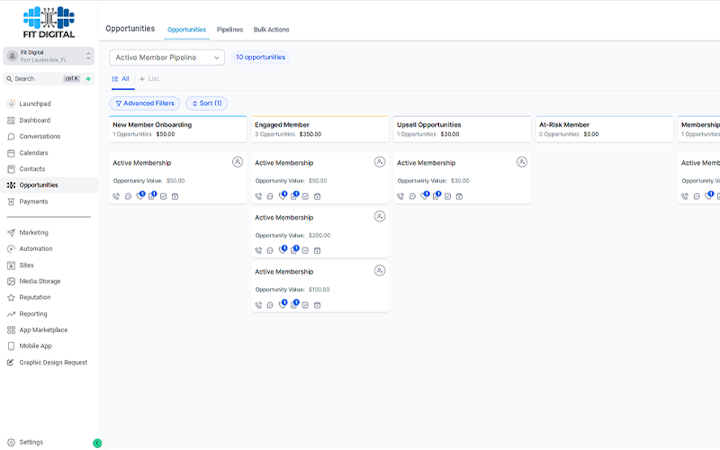Open the calendar icon on the $30.00 card

[459, 196]
